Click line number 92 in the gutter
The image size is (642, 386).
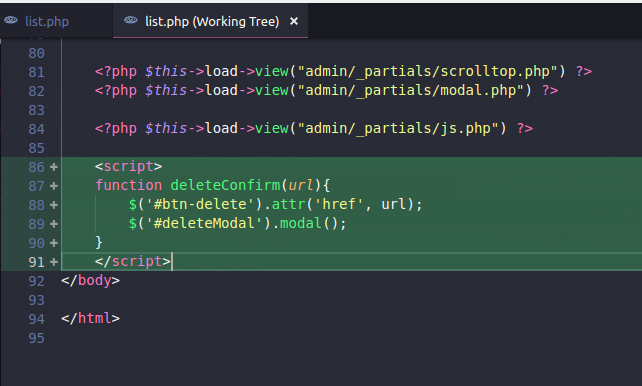(36, 281)
